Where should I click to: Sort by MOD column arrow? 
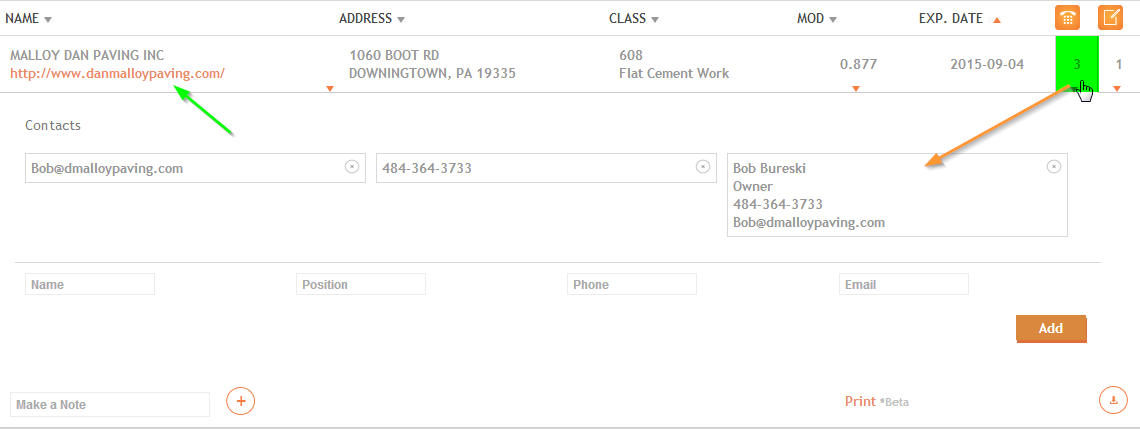(x=833, y=20)
